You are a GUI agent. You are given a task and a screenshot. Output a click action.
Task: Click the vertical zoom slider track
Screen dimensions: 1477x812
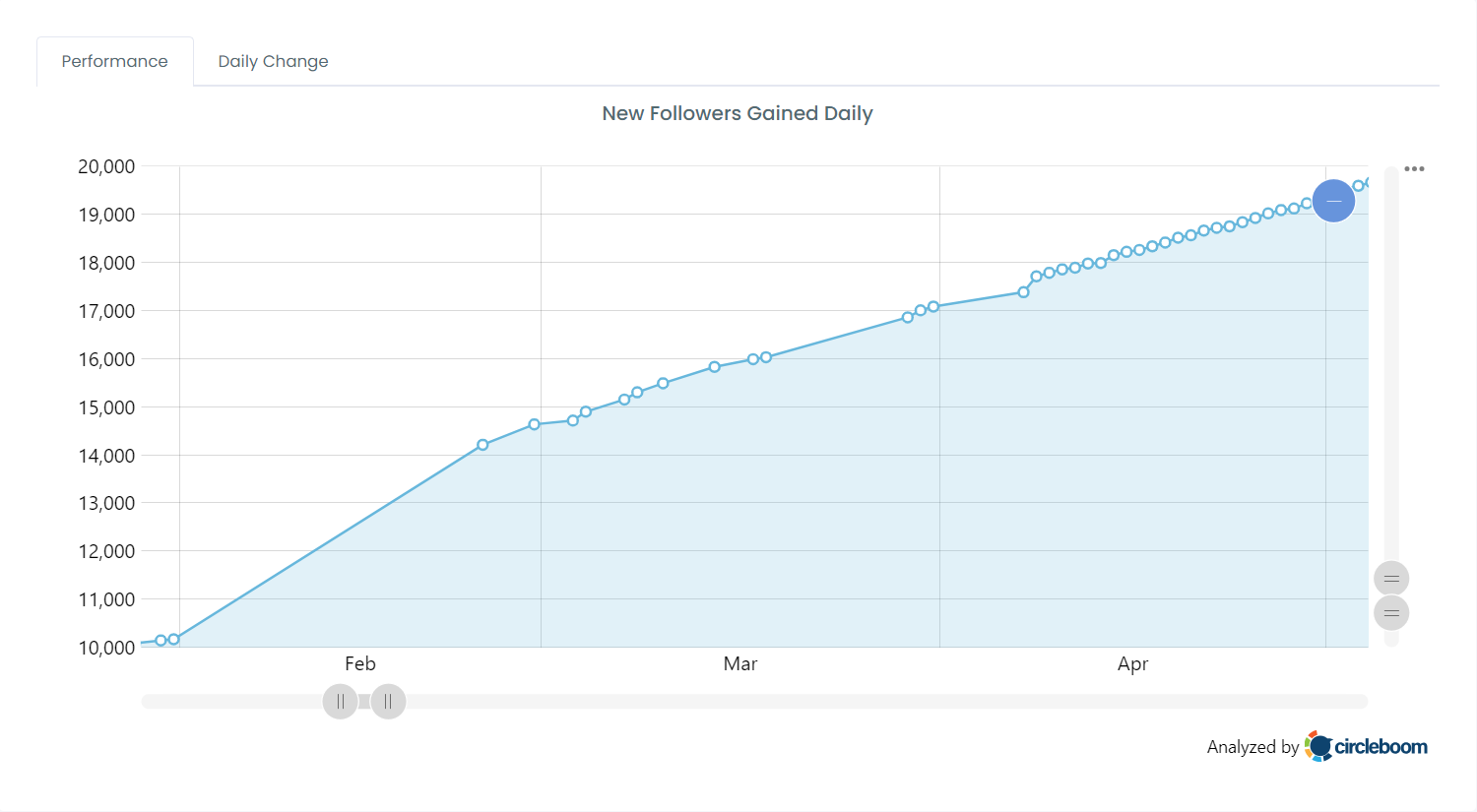click(x=1390, y=394)
